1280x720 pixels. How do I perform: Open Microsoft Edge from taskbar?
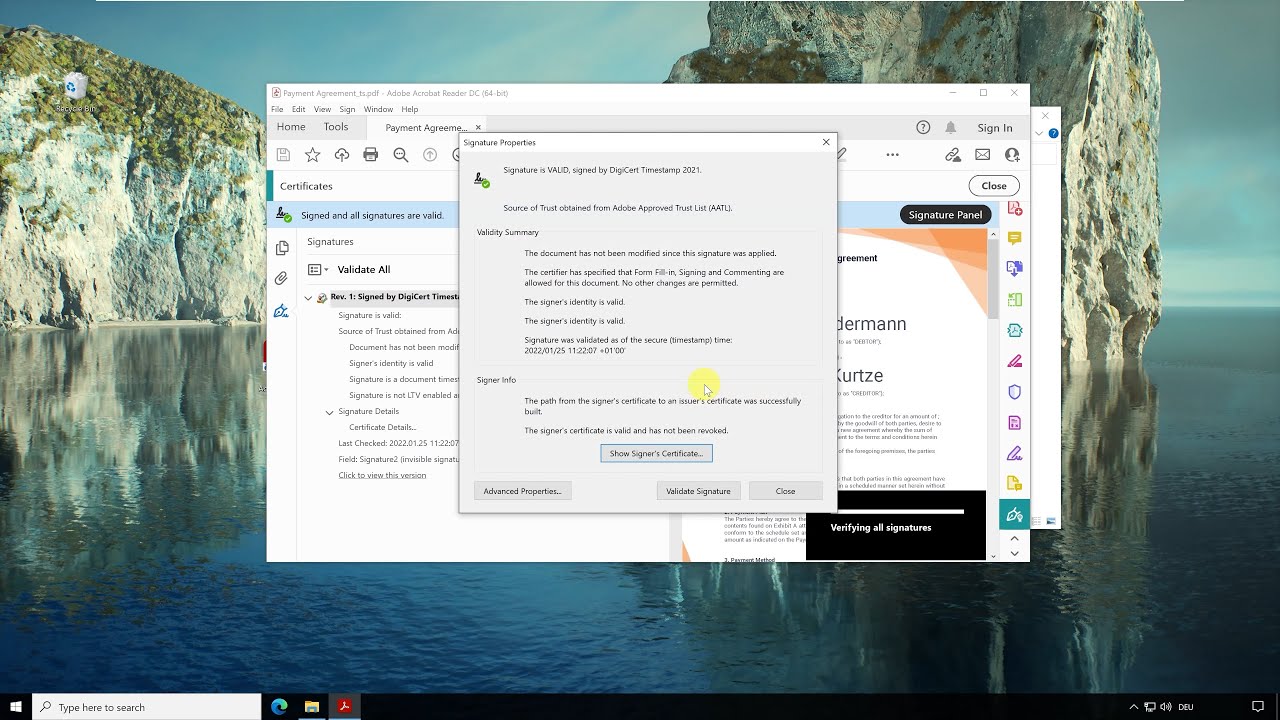(x=280, y=707)
